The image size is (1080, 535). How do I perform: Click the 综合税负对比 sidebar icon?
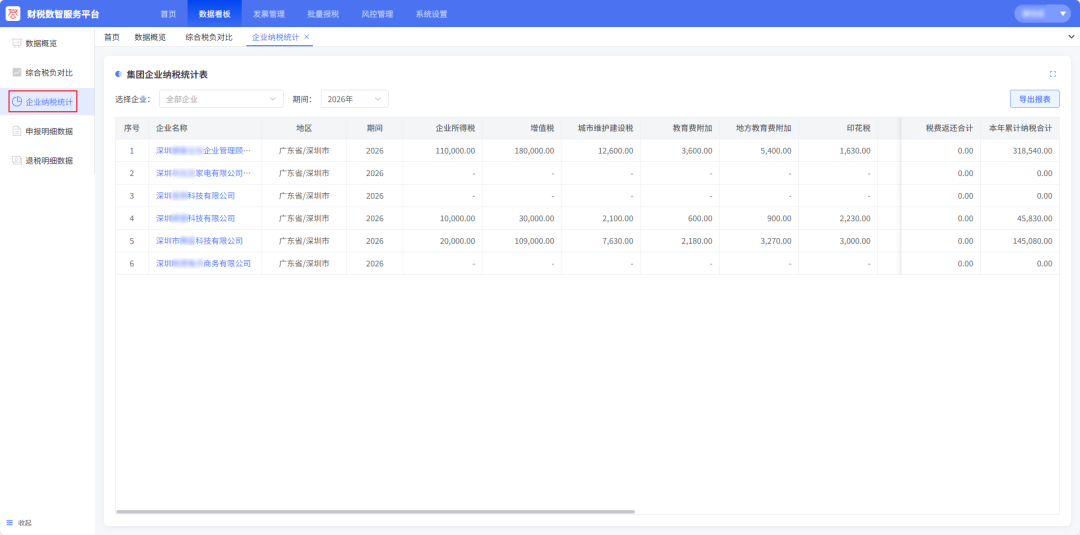[17, 72]
